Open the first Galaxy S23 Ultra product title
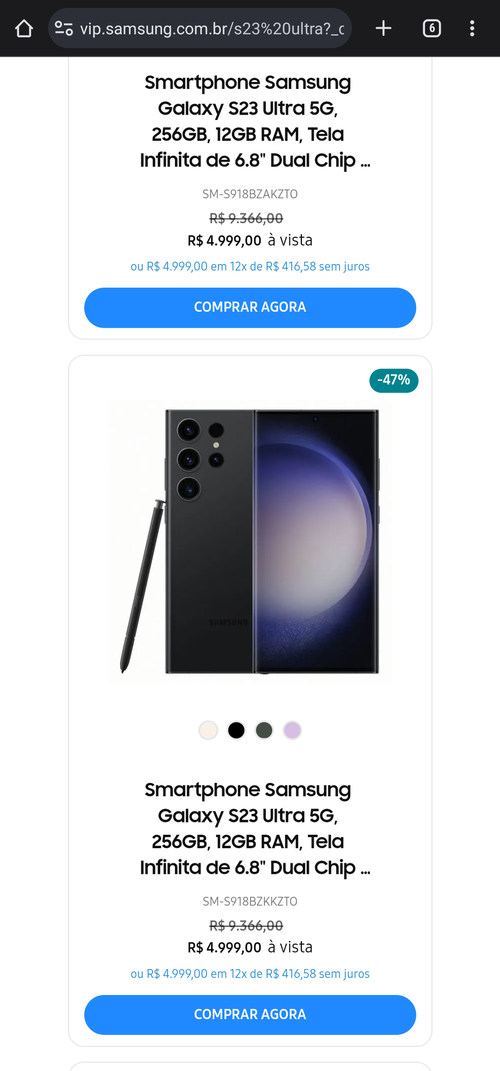 [x=250, y=122]
